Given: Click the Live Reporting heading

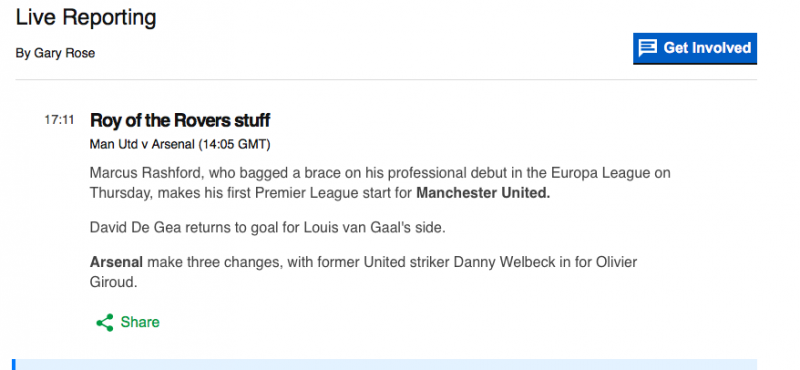Looking at the screenshot, I should click(x=86, y=17).
